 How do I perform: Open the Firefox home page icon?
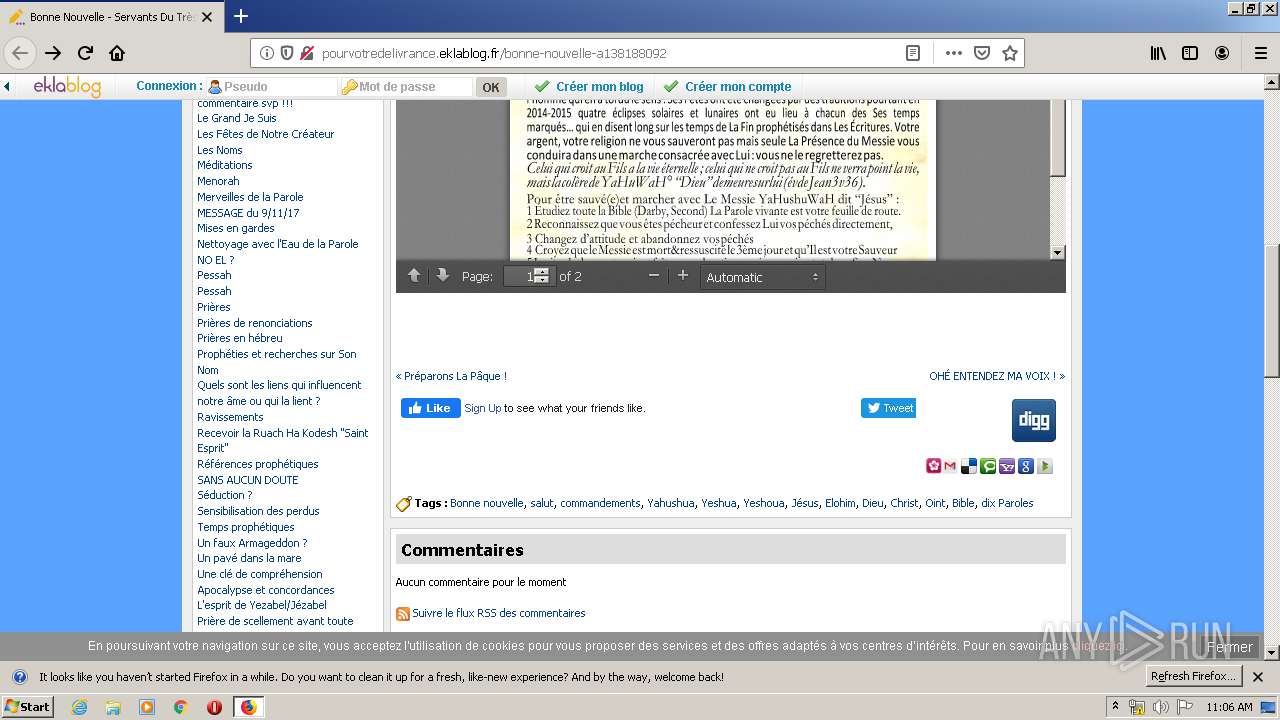[x=117, y=53]
